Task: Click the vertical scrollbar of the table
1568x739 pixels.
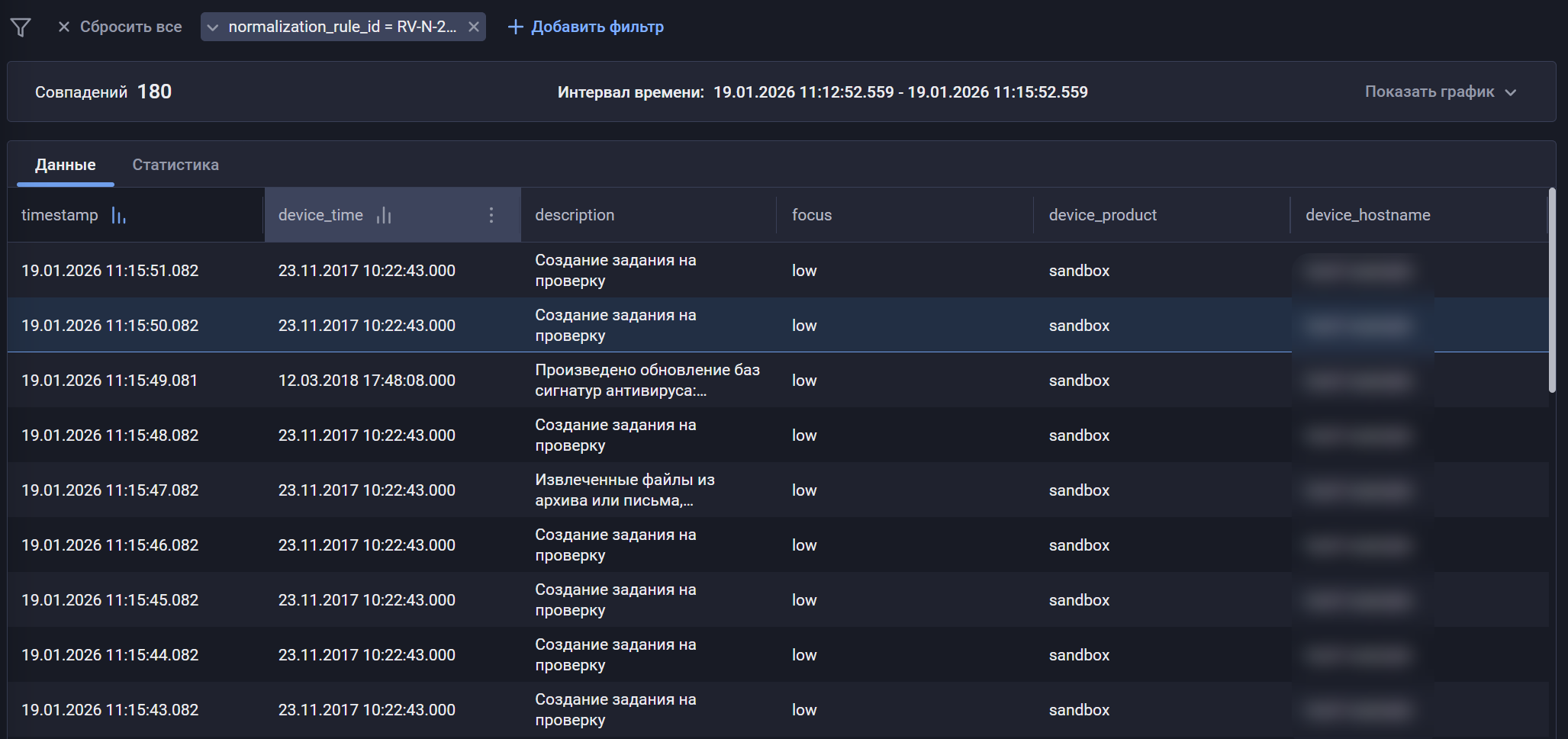Action: coord(1551,290)
